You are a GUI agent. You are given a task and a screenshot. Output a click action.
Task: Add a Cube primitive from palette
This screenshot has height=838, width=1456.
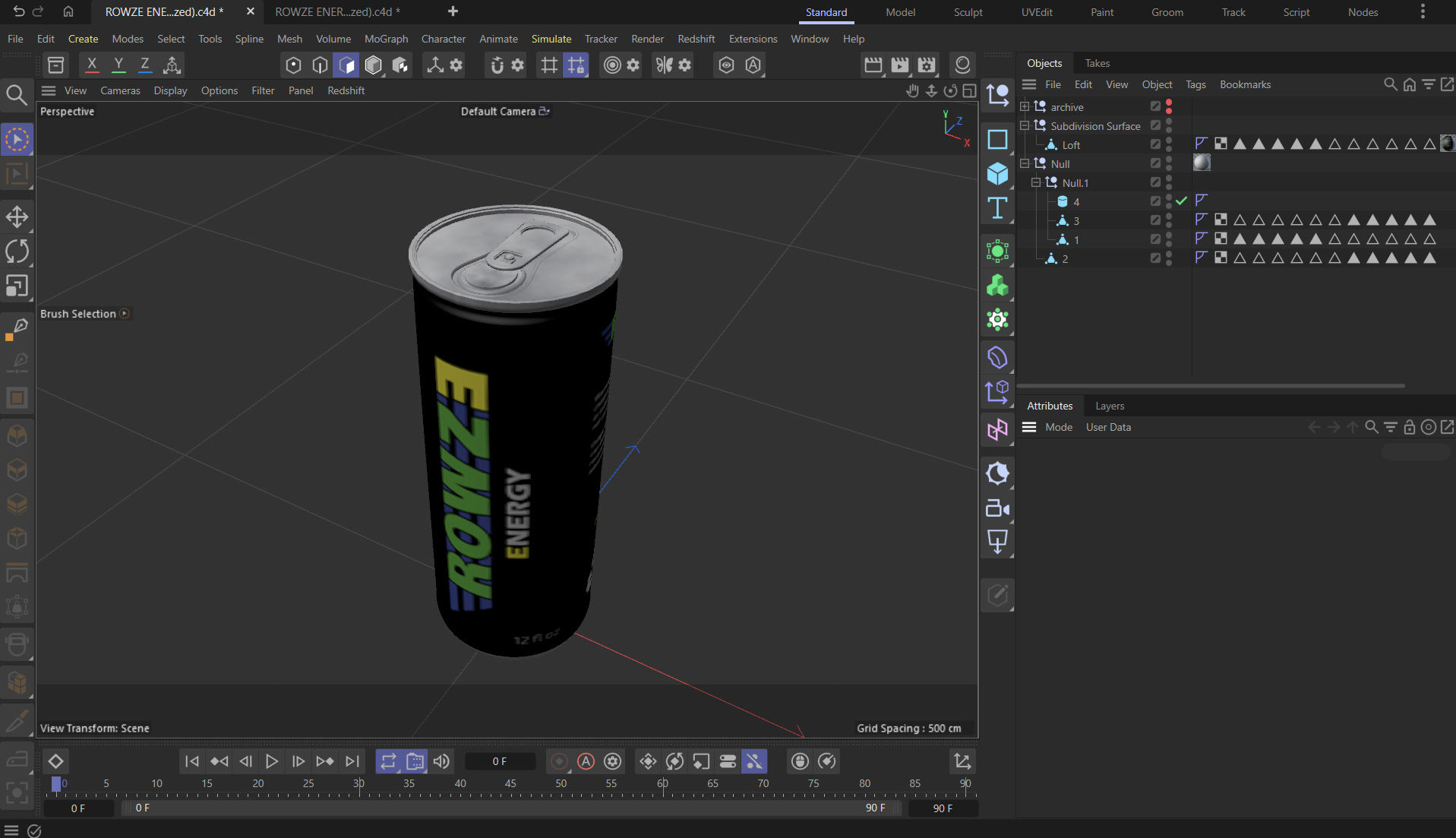[997, 174]
